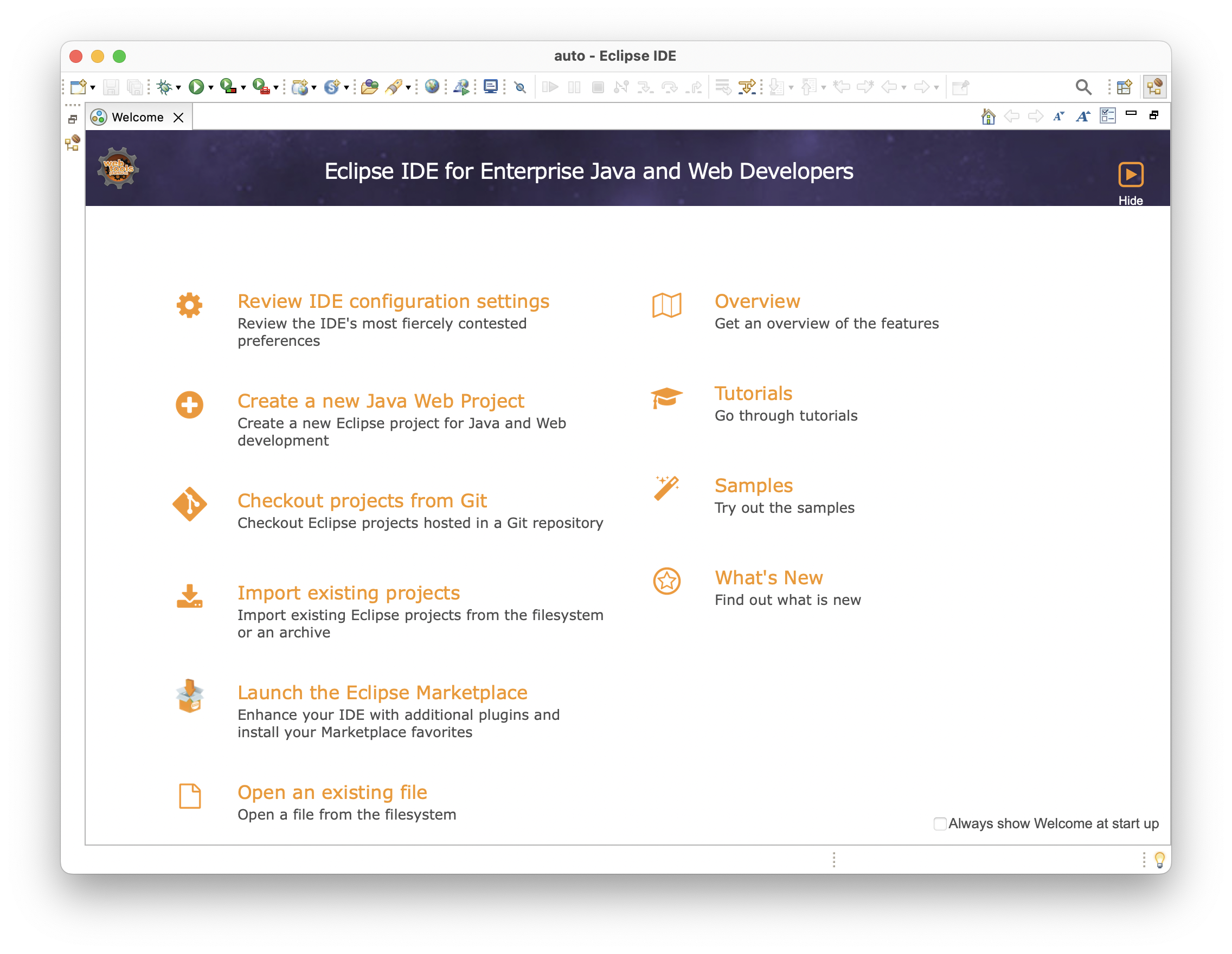Expand the Debug dropdown arrow
1232x954 pixels.
(178, 88)
